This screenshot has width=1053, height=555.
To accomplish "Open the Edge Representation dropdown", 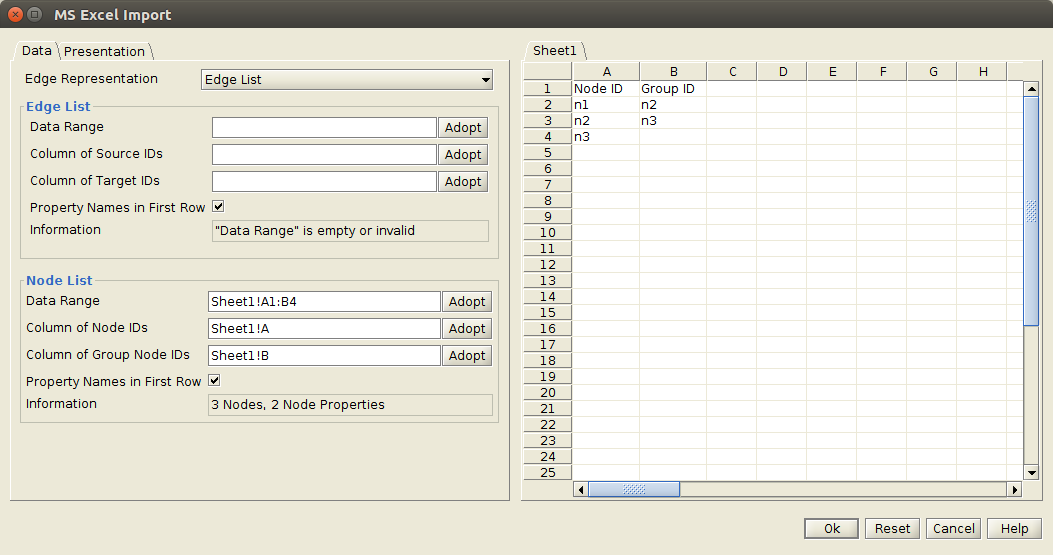I will coord(347,79).
